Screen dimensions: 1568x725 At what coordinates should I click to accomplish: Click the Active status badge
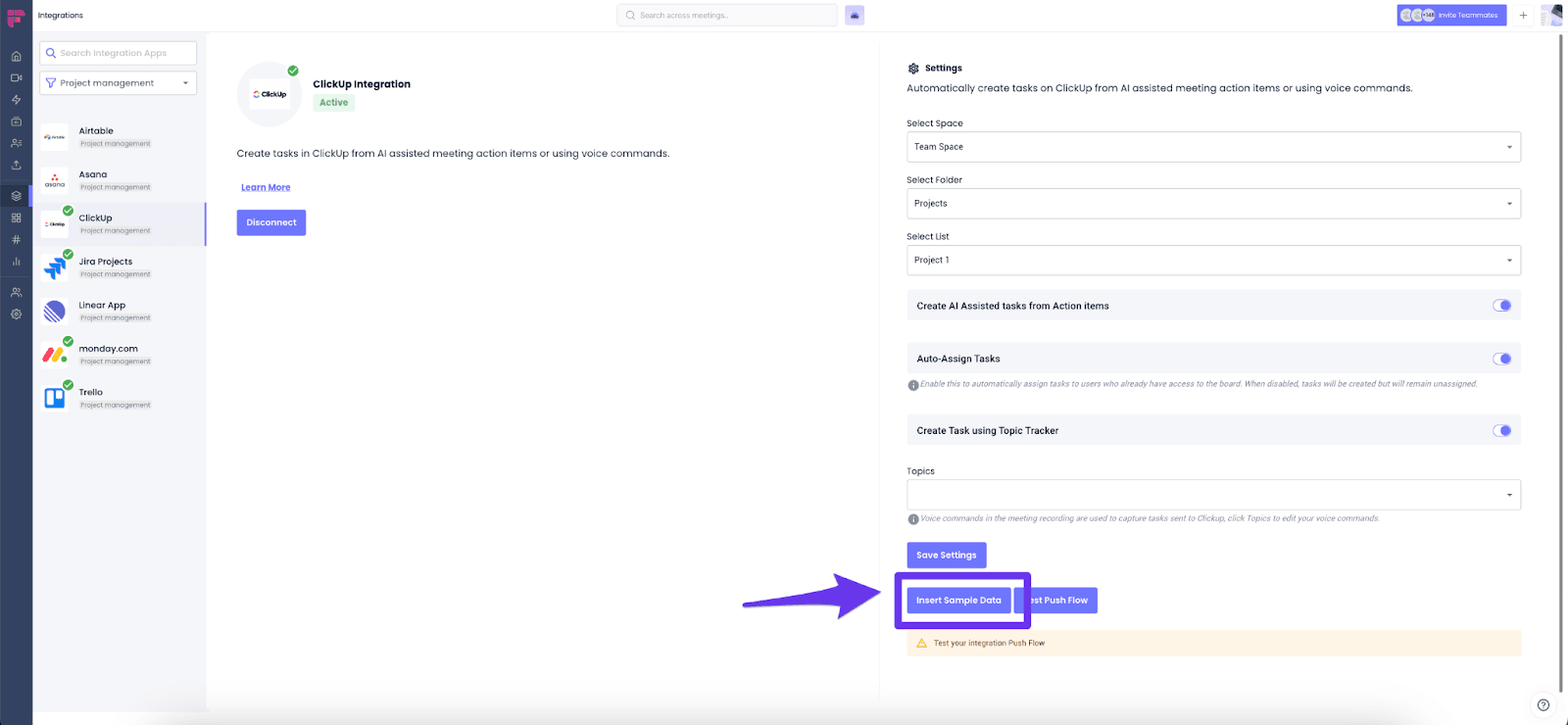[x=334, y=103]
